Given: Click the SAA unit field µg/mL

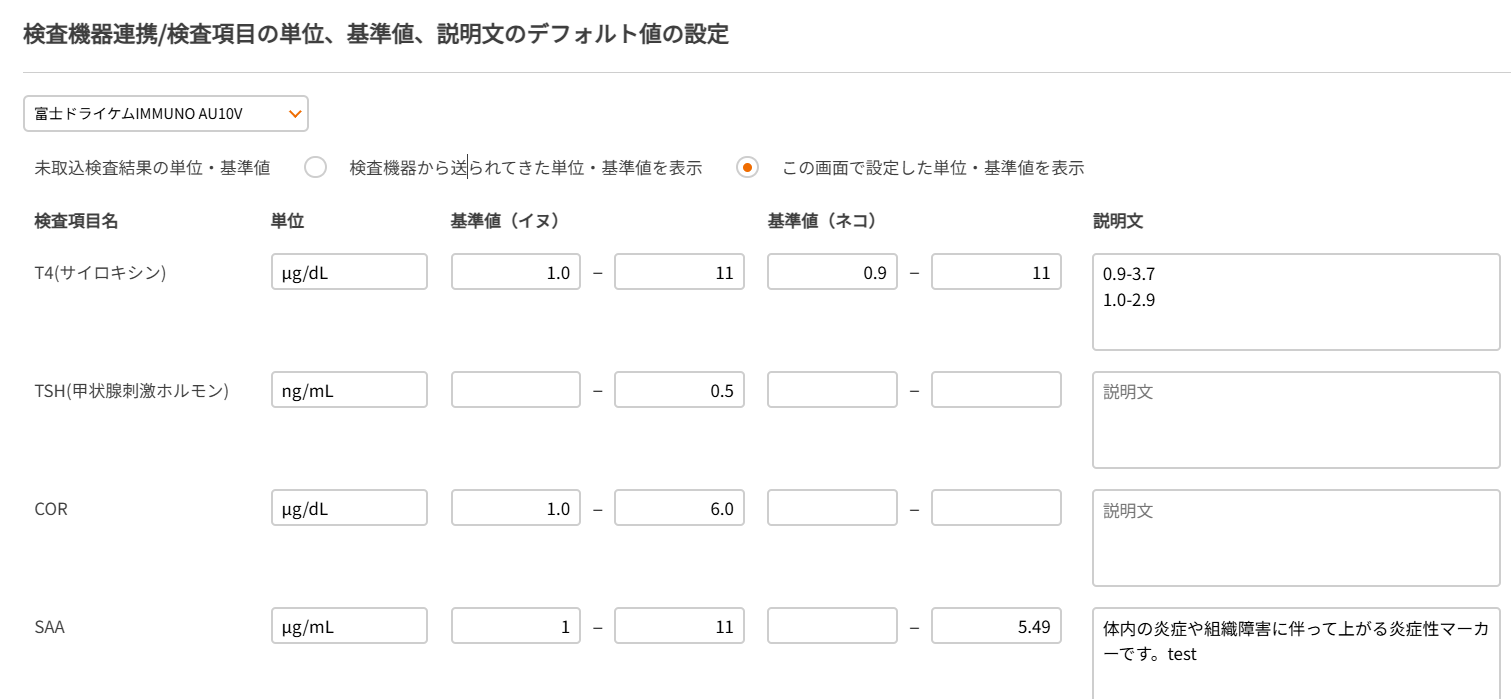Looking at the screenshot, I should click(349, 626).
